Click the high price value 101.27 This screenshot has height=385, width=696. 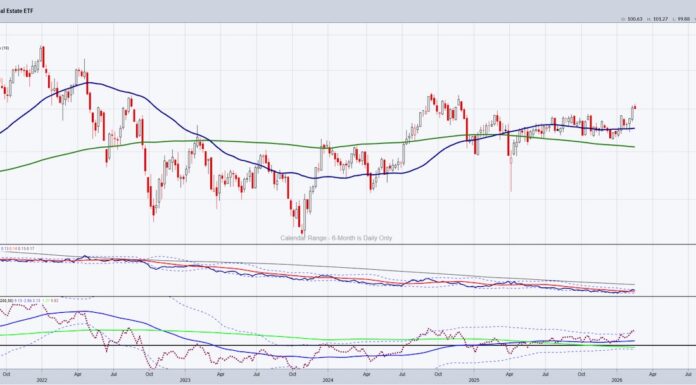coord(660,19)
